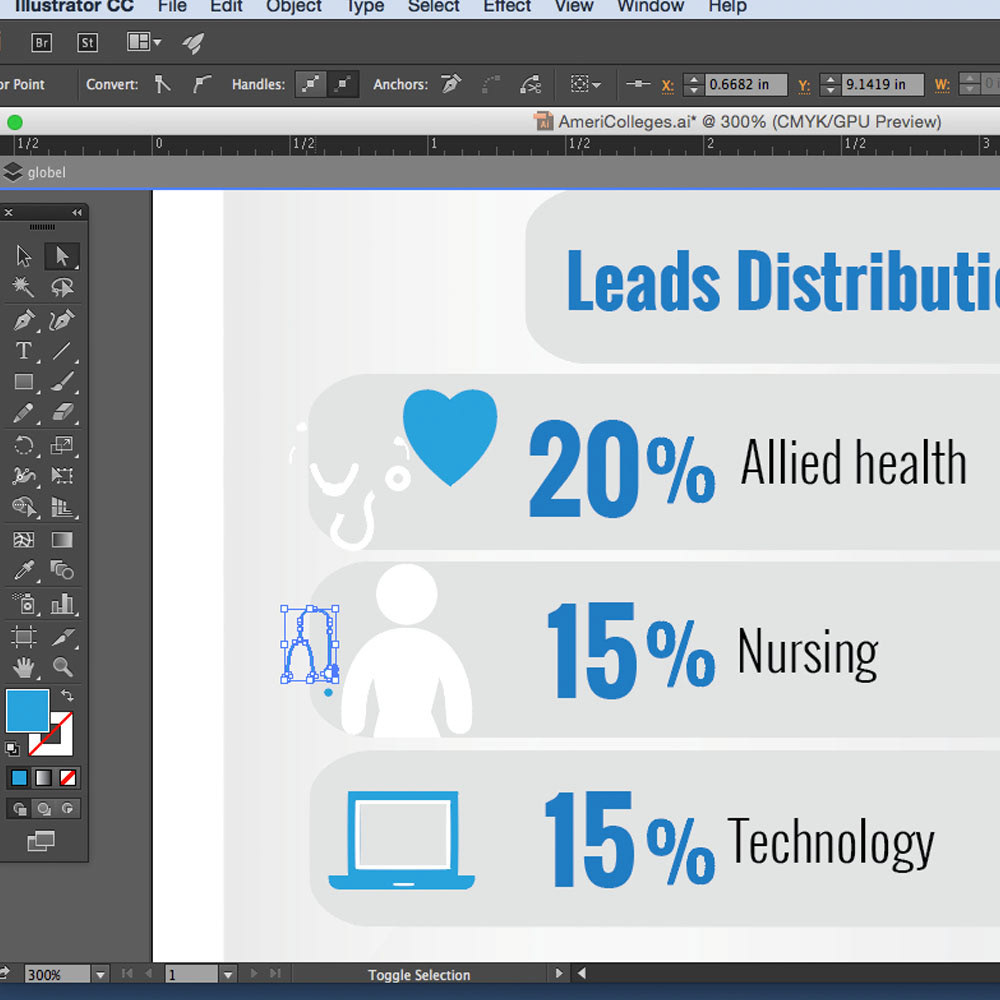
Task: Click the Y coordinate input field
Action: pos(883,84)
